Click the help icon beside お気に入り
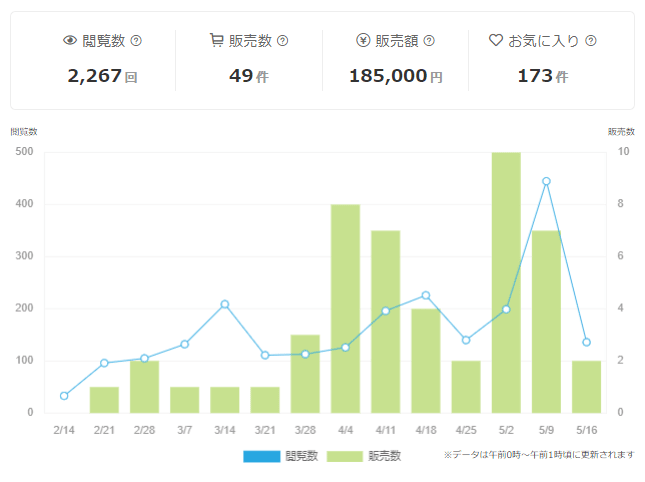 pos(590,41)
